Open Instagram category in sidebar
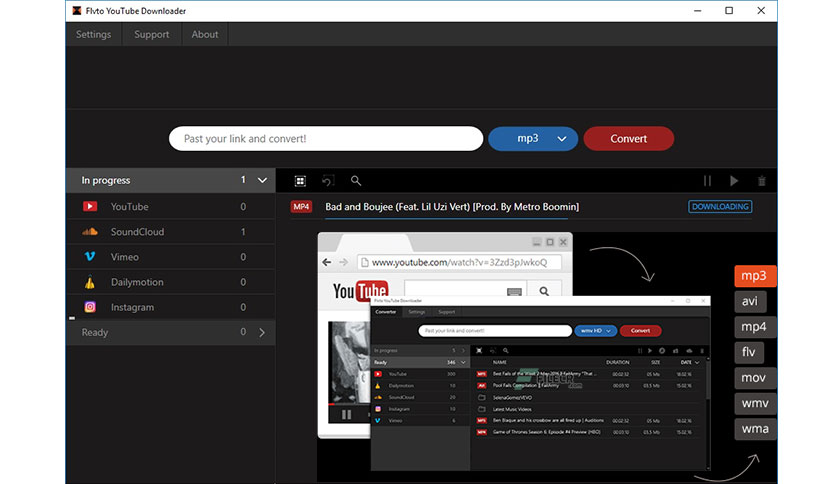This screenshot has height=484, width=836. tap(132, 308)
